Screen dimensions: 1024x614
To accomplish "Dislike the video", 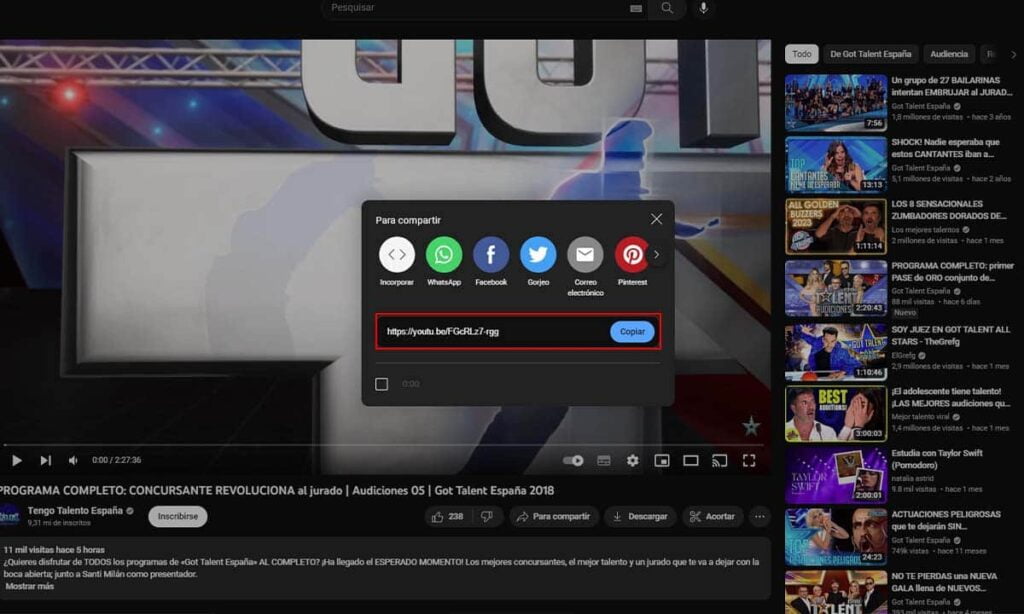I will 487,517.
